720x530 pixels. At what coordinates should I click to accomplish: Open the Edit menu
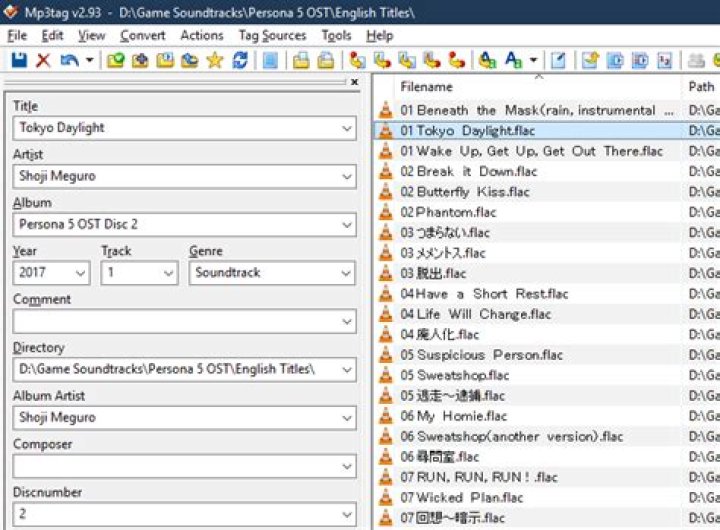[52, 35]
